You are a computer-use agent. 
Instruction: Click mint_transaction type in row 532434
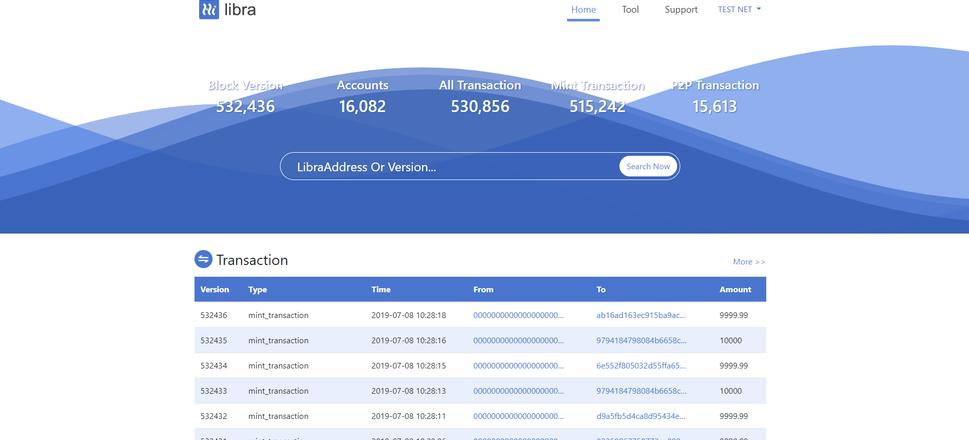tap(278, 366)
